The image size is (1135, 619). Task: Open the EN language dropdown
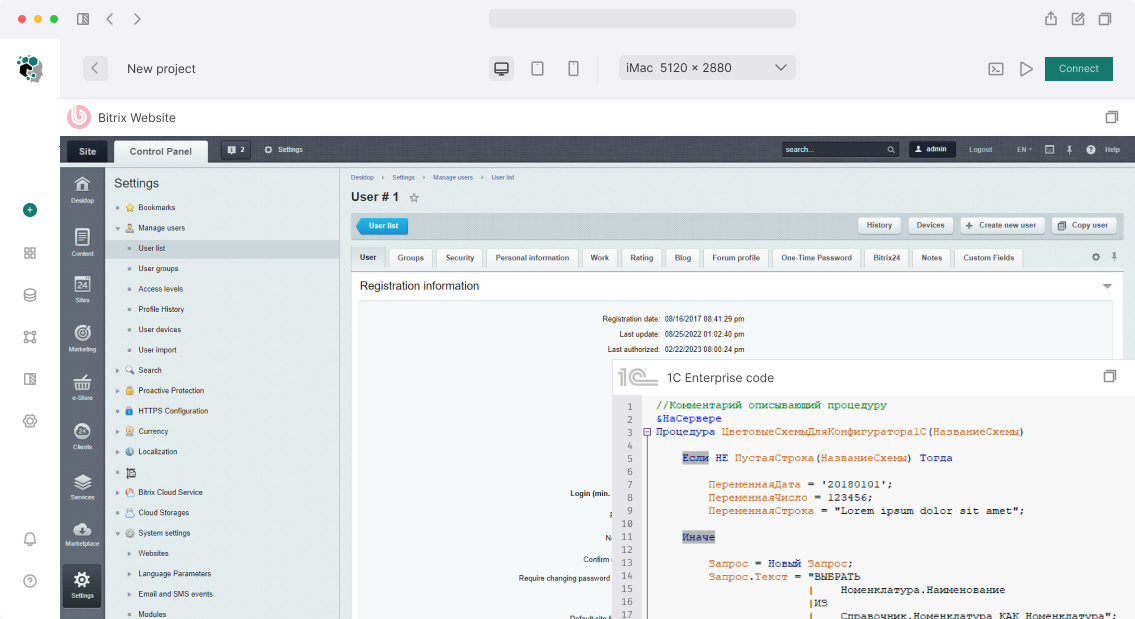coord(1024,150)
